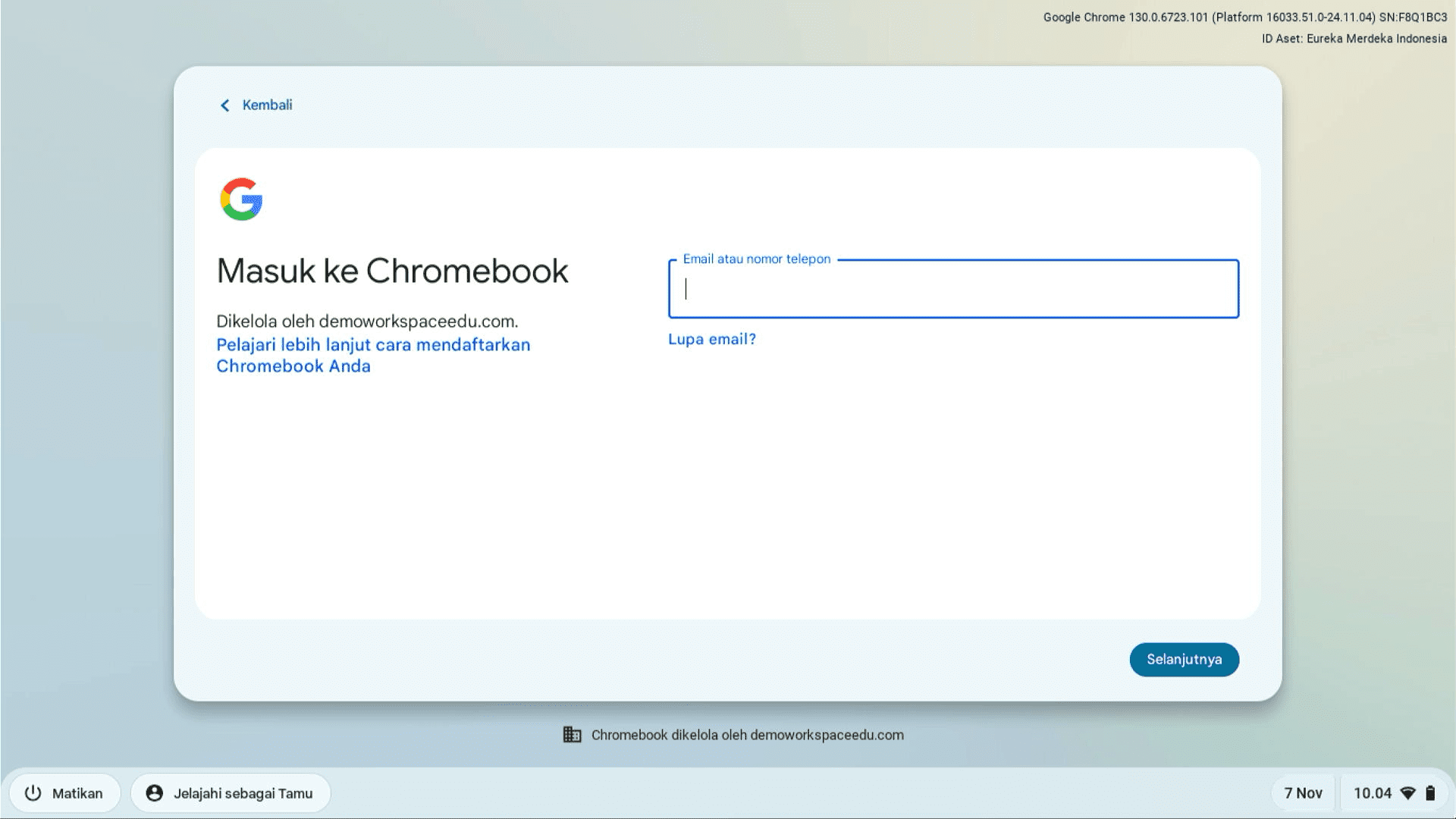The image size is (1456, 819).
Task: Choose Jelajahi sebagai Tamu
Action: [x=243, y=792]
